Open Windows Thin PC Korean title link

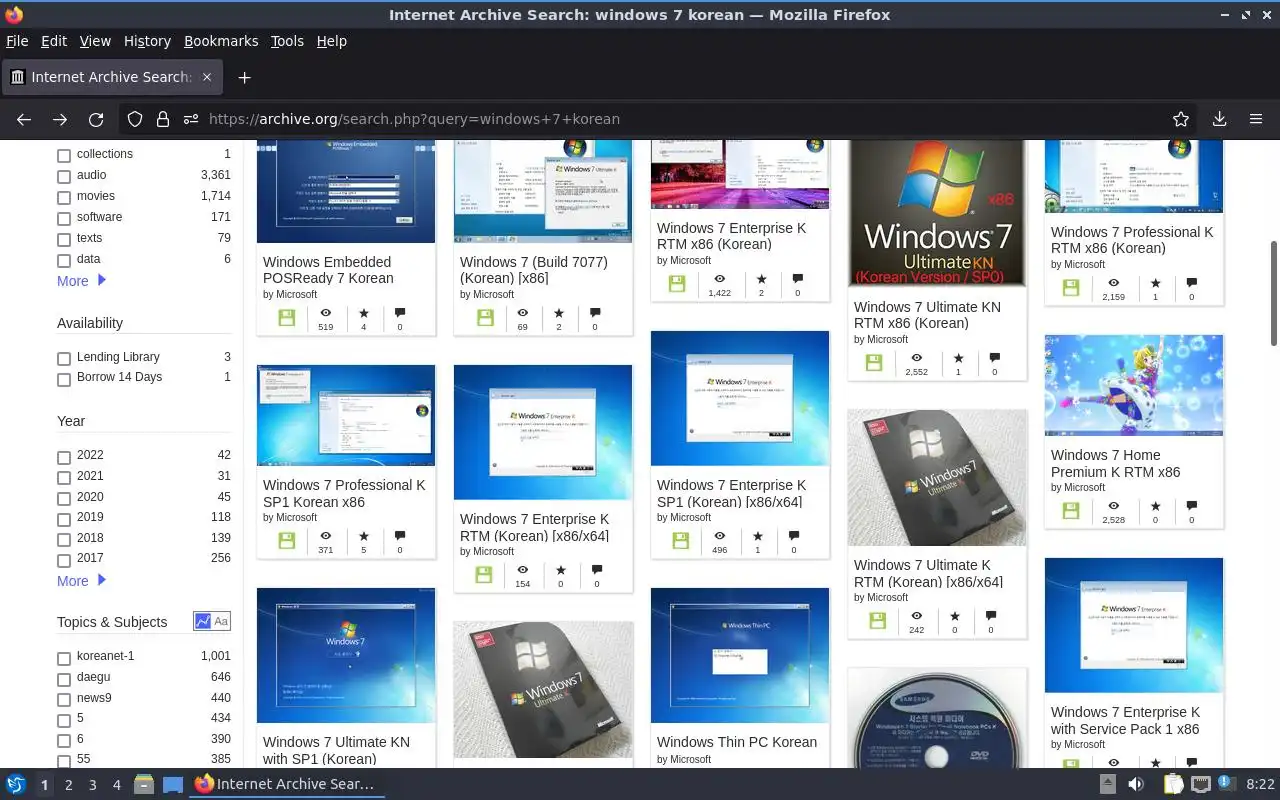pos(737,742)
